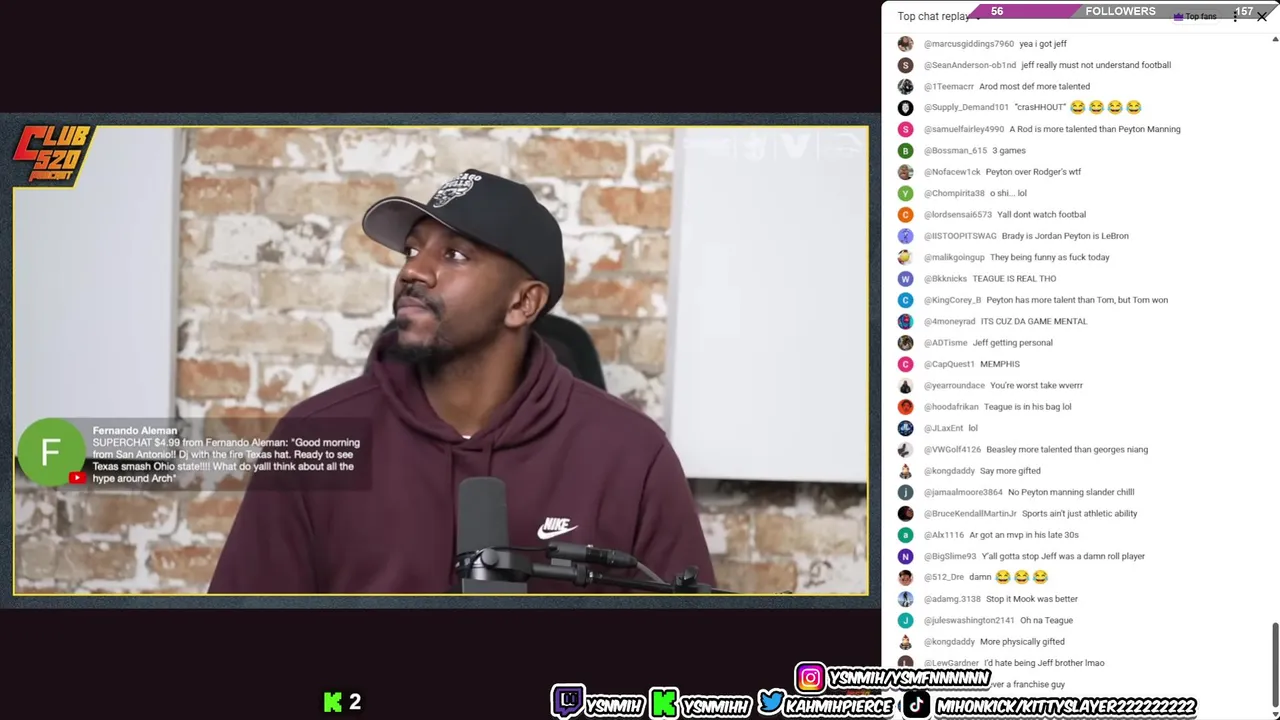
Task: Click message 'No Peyton manning slander chilll'
Action: click(x=1071, y=492)
